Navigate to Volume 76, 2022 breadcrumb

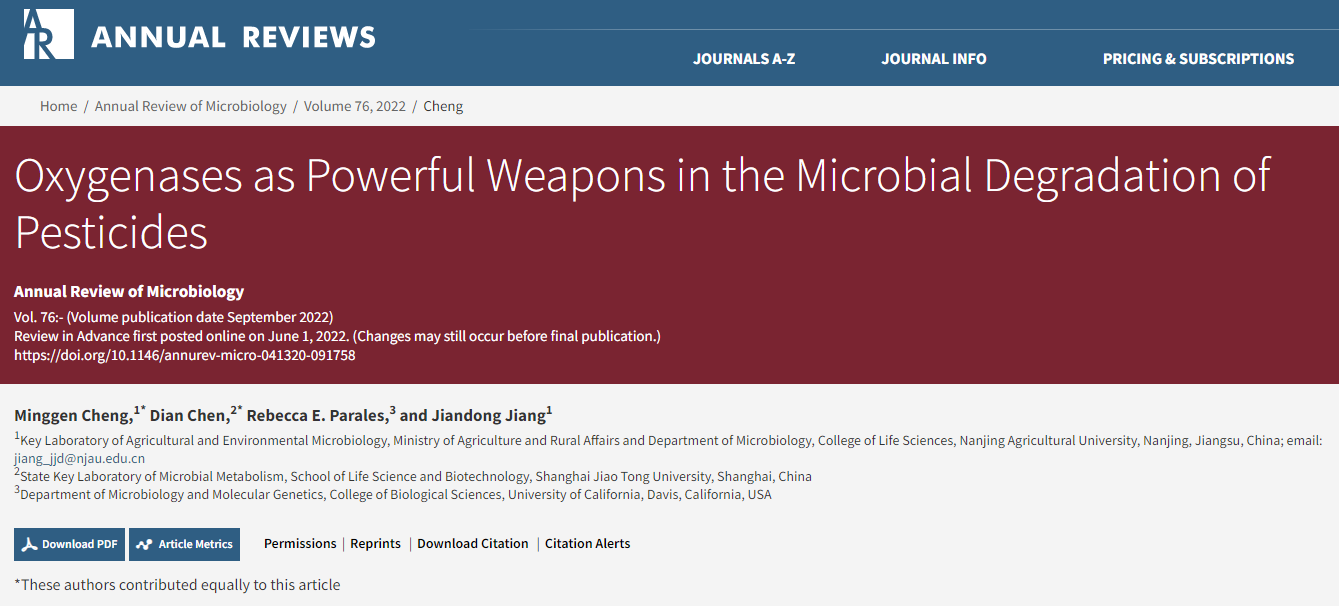coord(355,106)
